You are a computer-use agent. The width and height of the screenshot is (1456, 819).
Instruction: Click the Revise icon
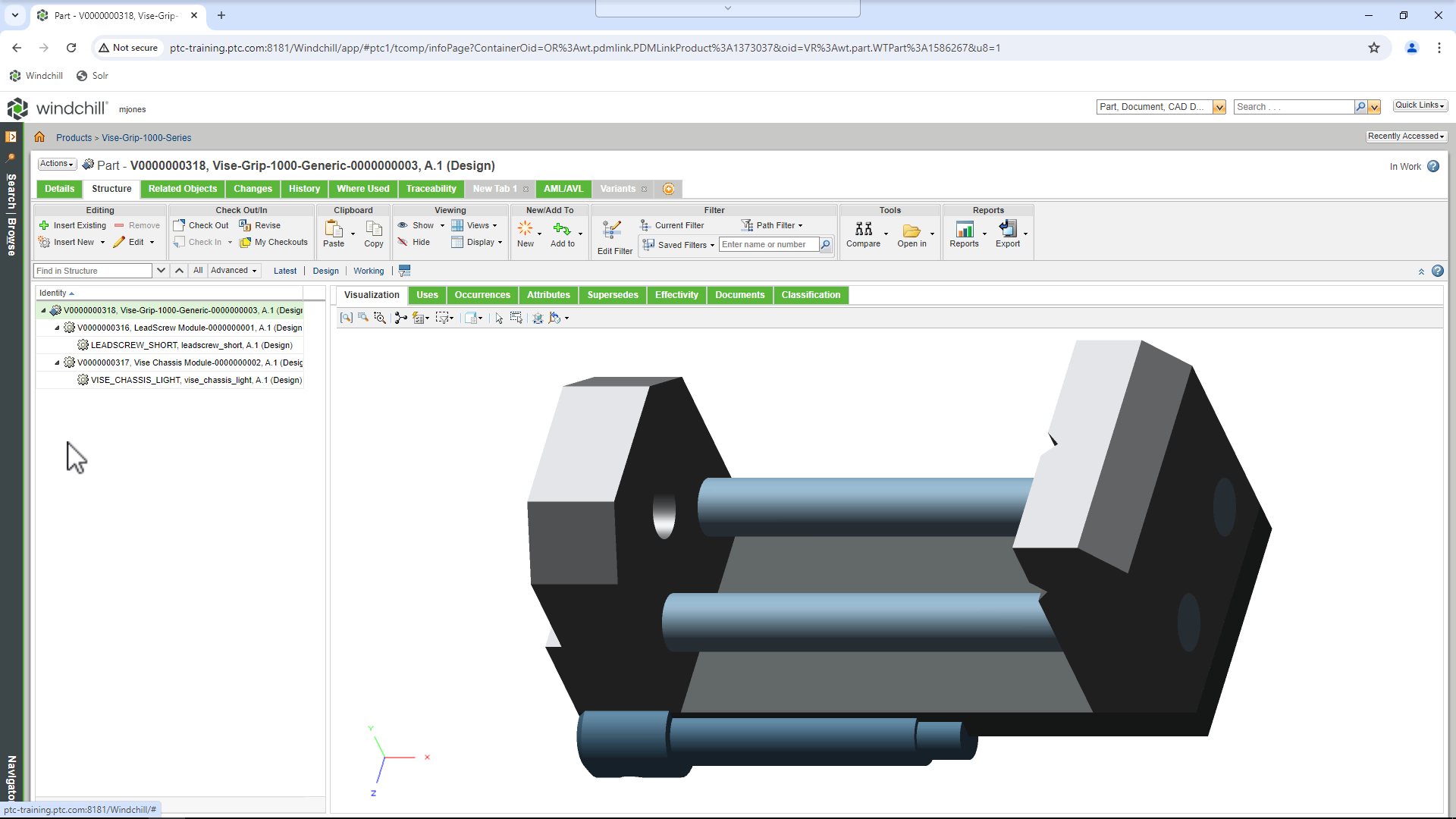click(x=245, y=225)
